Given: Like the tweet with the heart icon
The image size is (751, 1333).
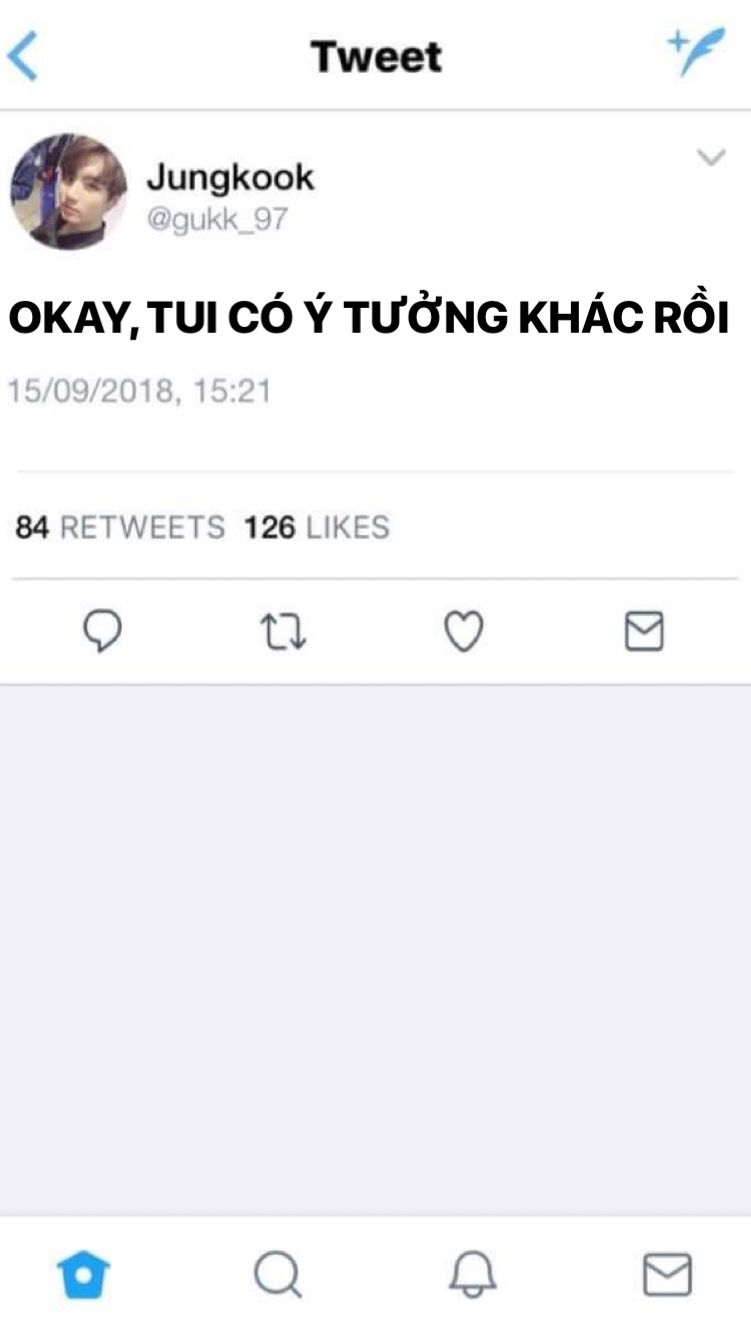Looking at the screenshot, I should pyautogui.click(x=463, y=632).
